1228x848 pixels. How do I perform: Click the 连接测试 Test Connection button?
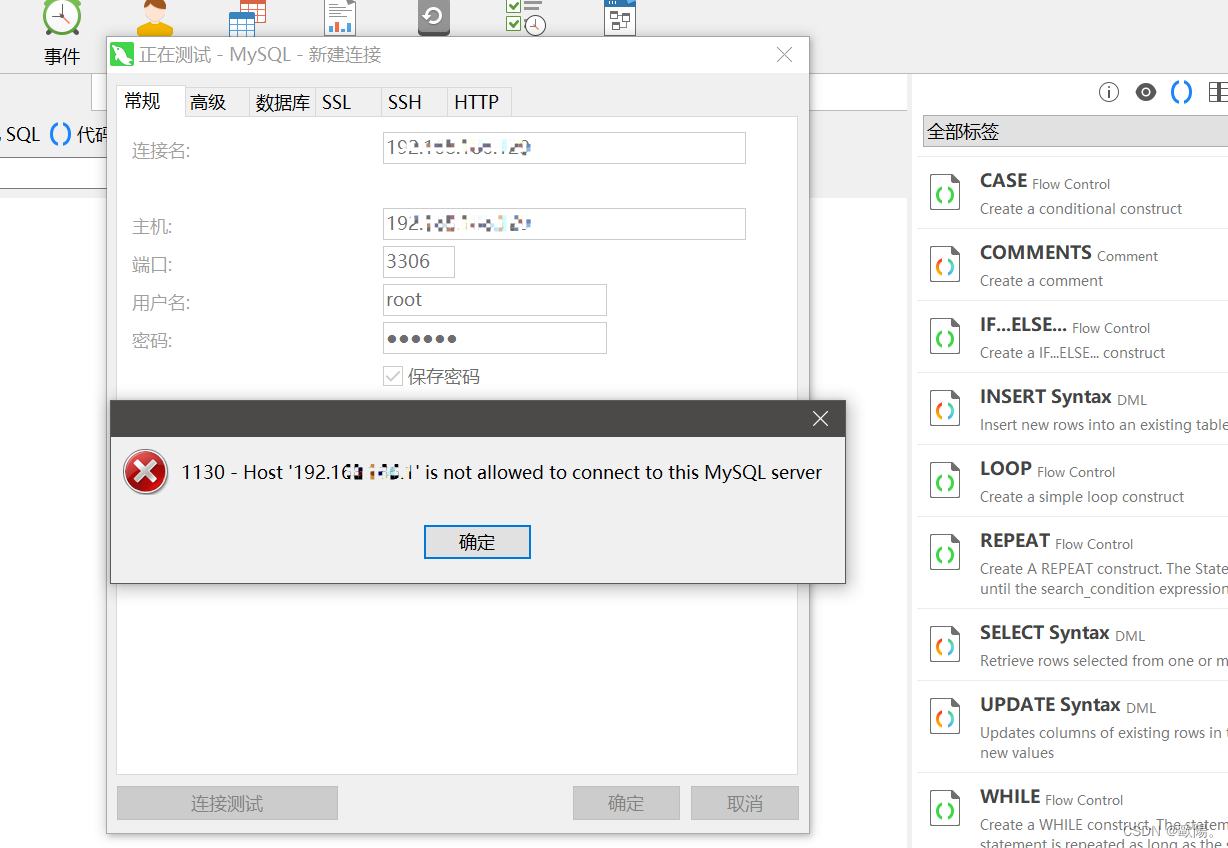click(227, 803)
